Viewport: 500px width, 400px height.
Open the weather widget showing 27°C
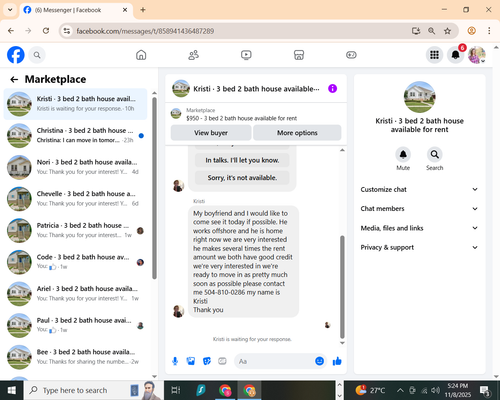point(370,390)
